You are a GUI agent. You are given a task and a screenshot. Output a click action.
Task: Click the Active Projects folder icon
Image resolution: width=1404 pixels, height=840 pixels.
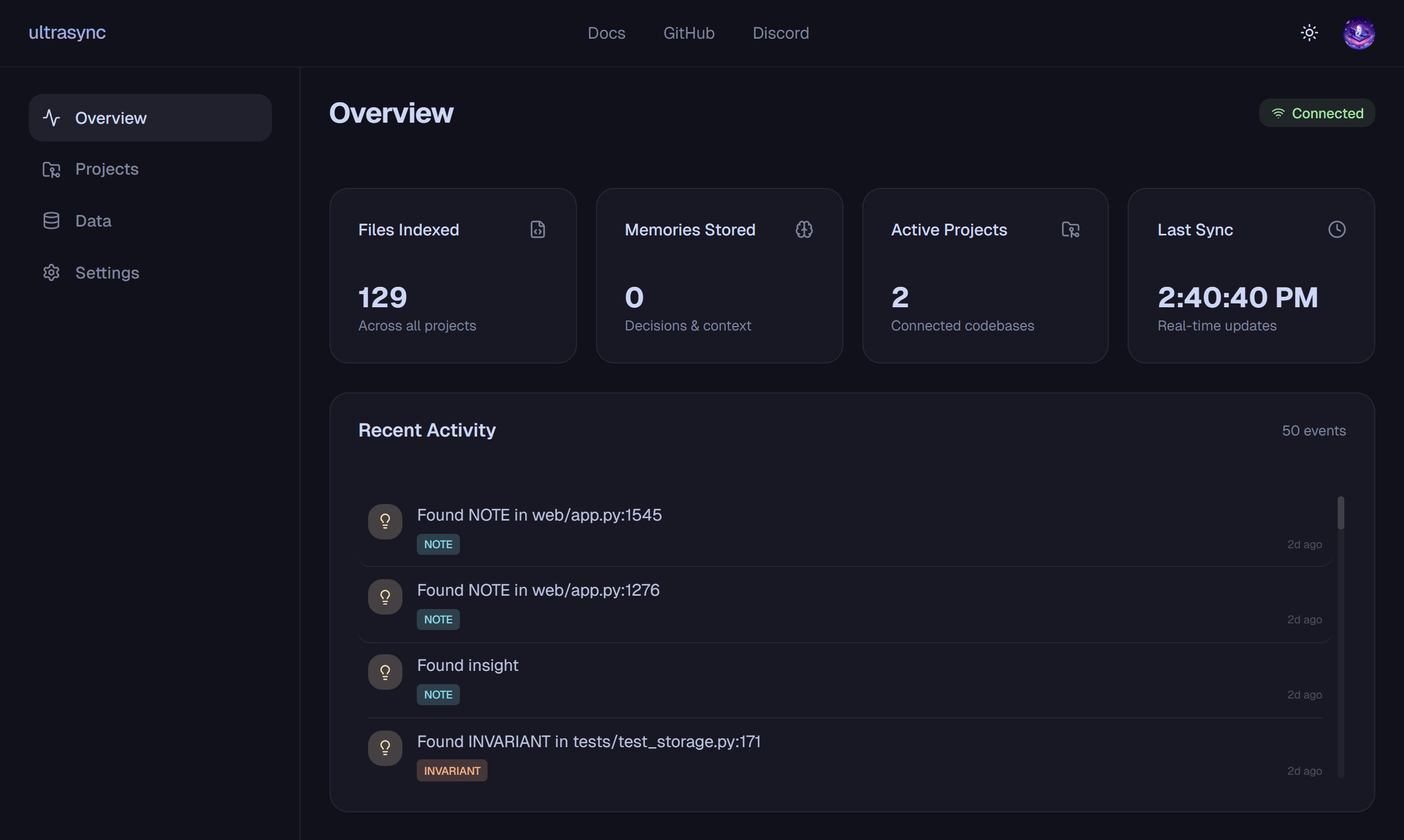[x=1070, y=229]
